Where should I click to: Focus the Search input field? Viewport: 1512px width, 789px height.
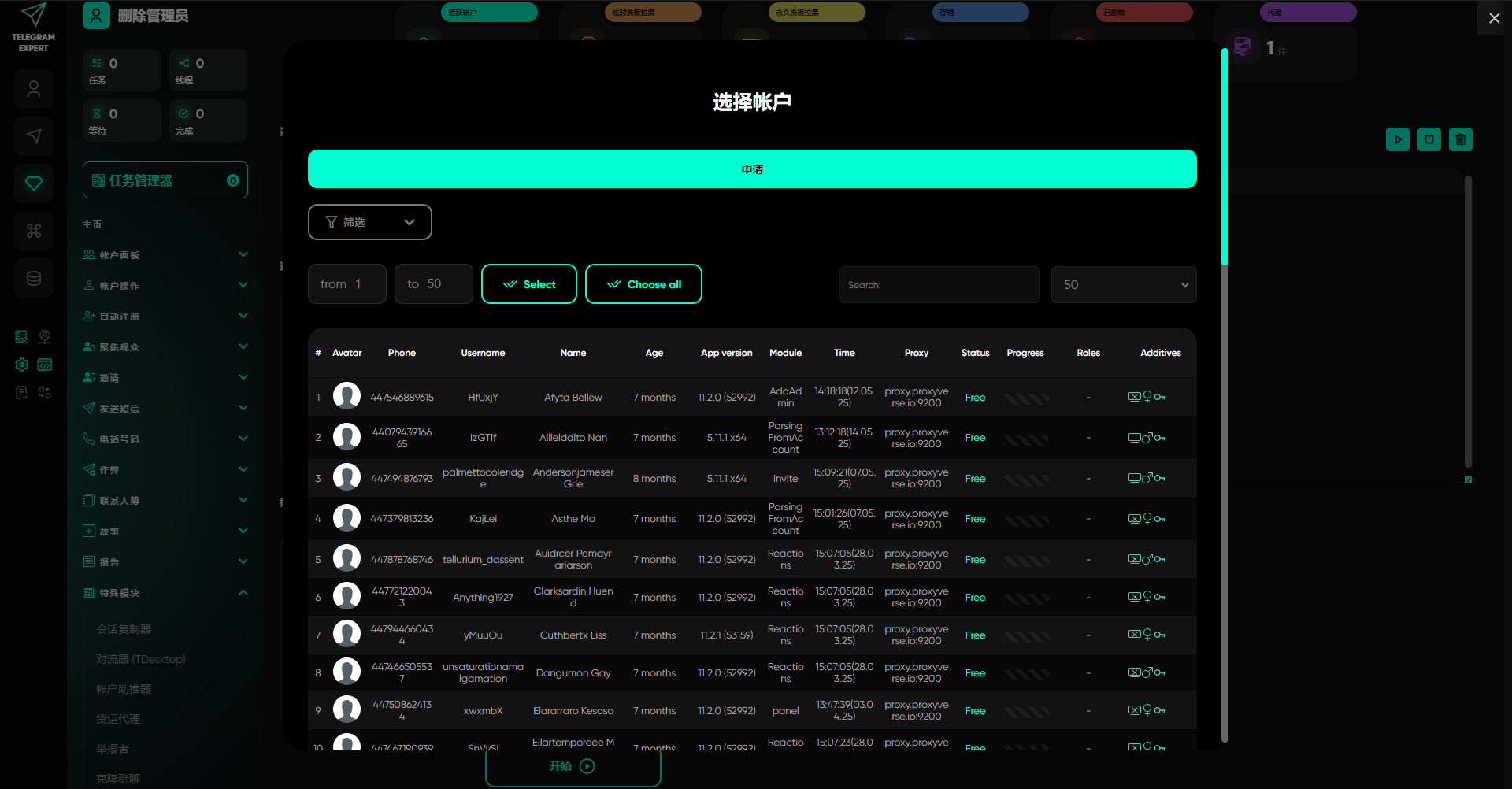point(939,285)
